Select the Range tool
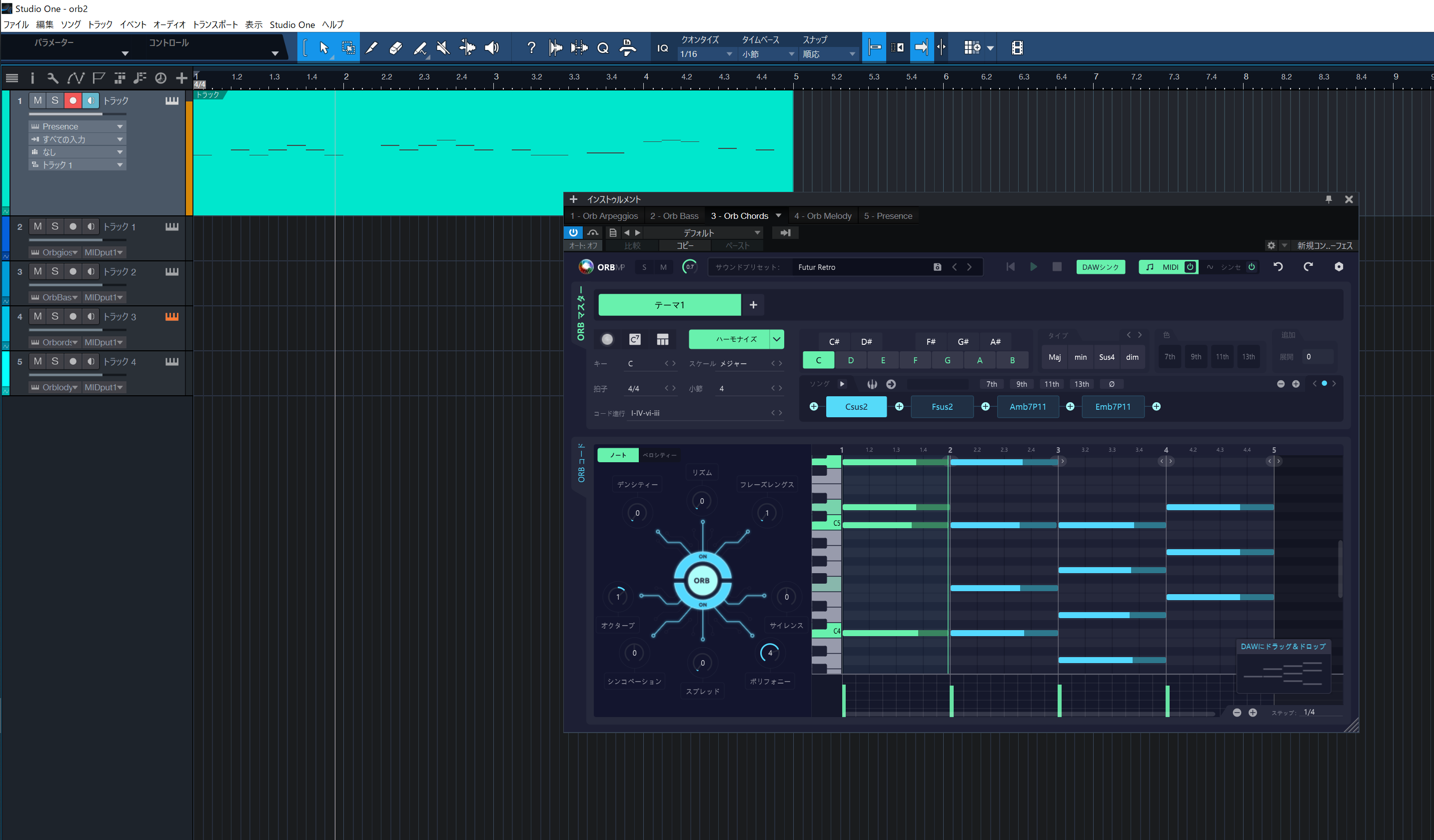 tap(348, 48)
